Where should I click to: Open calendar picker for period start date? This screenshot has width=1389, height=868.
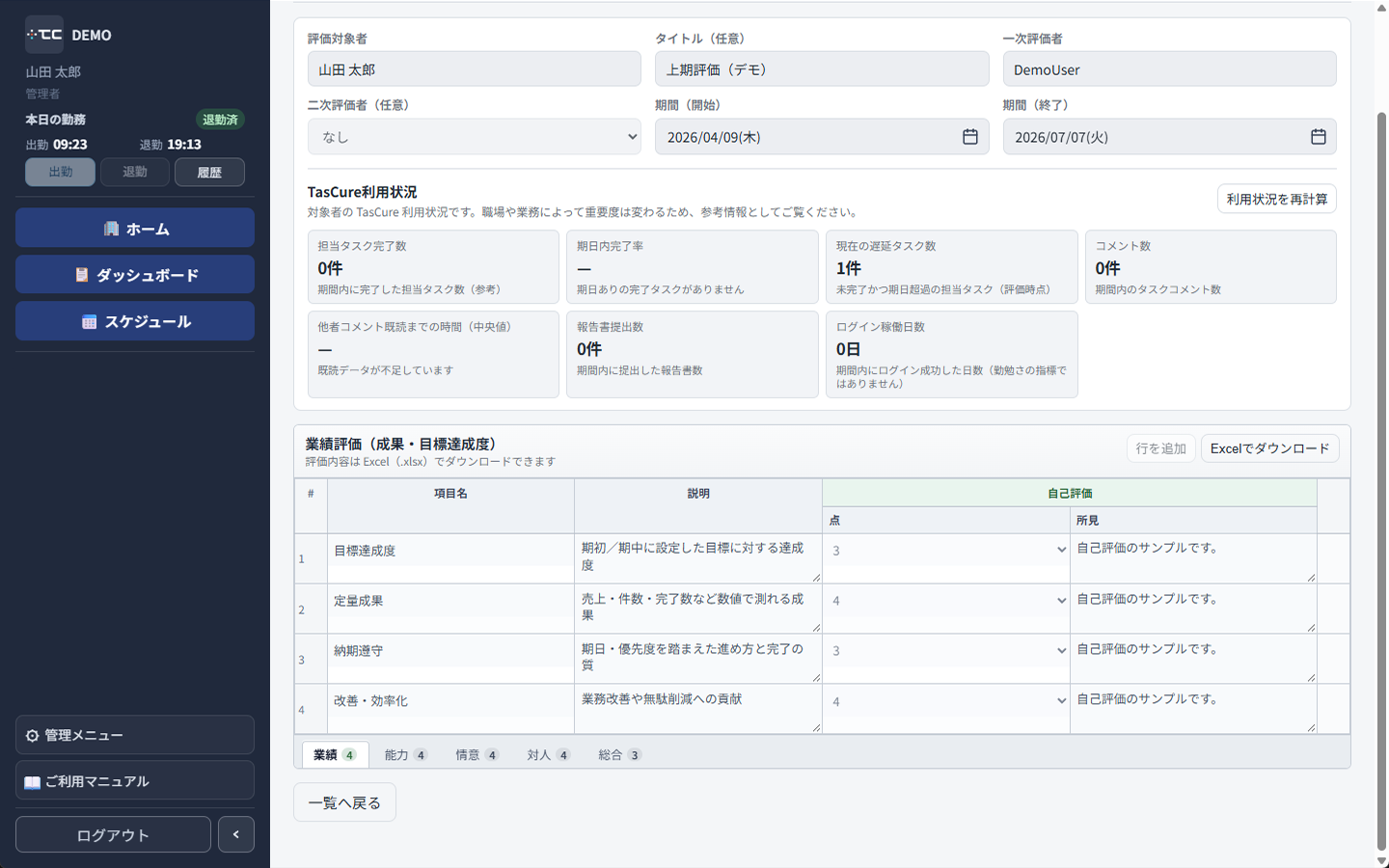point(969,137)
